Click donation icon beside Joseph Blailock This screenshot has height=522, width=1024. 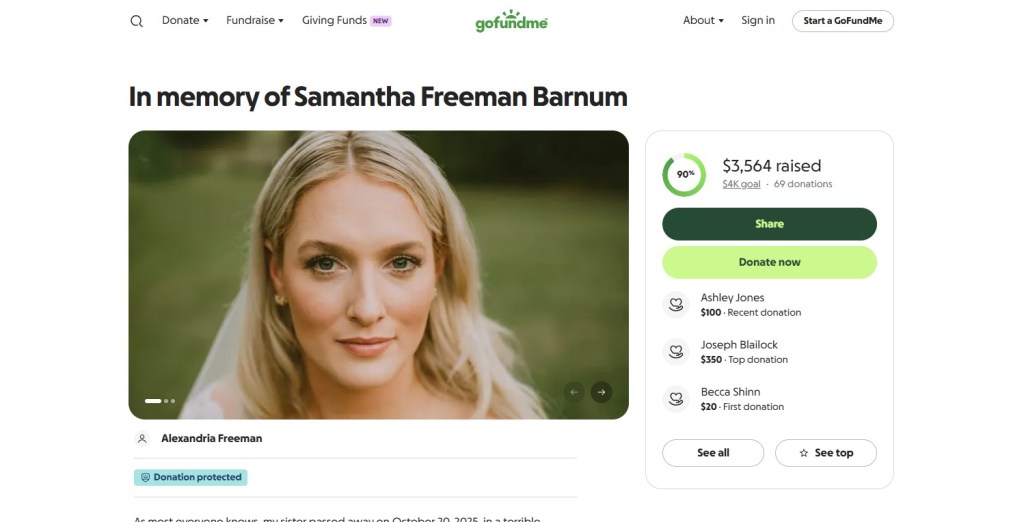(x=676, y=351)
